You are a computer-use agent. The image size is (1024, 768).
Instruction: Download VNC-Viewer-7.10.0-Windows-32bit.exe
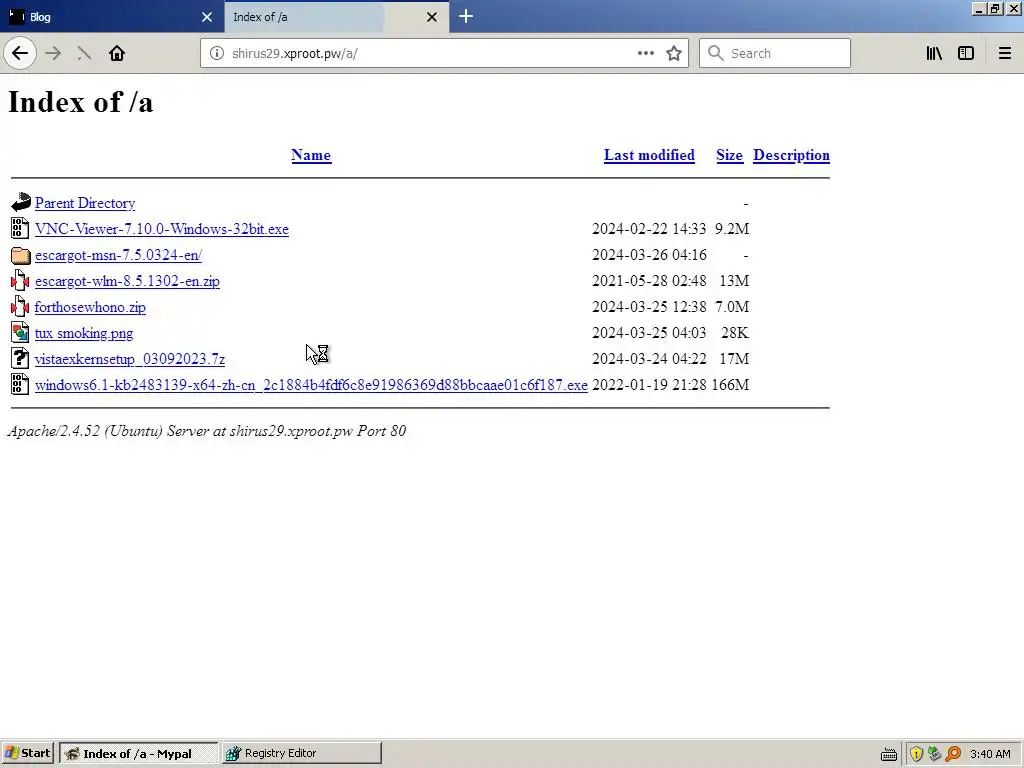click(x=162, y=229)
